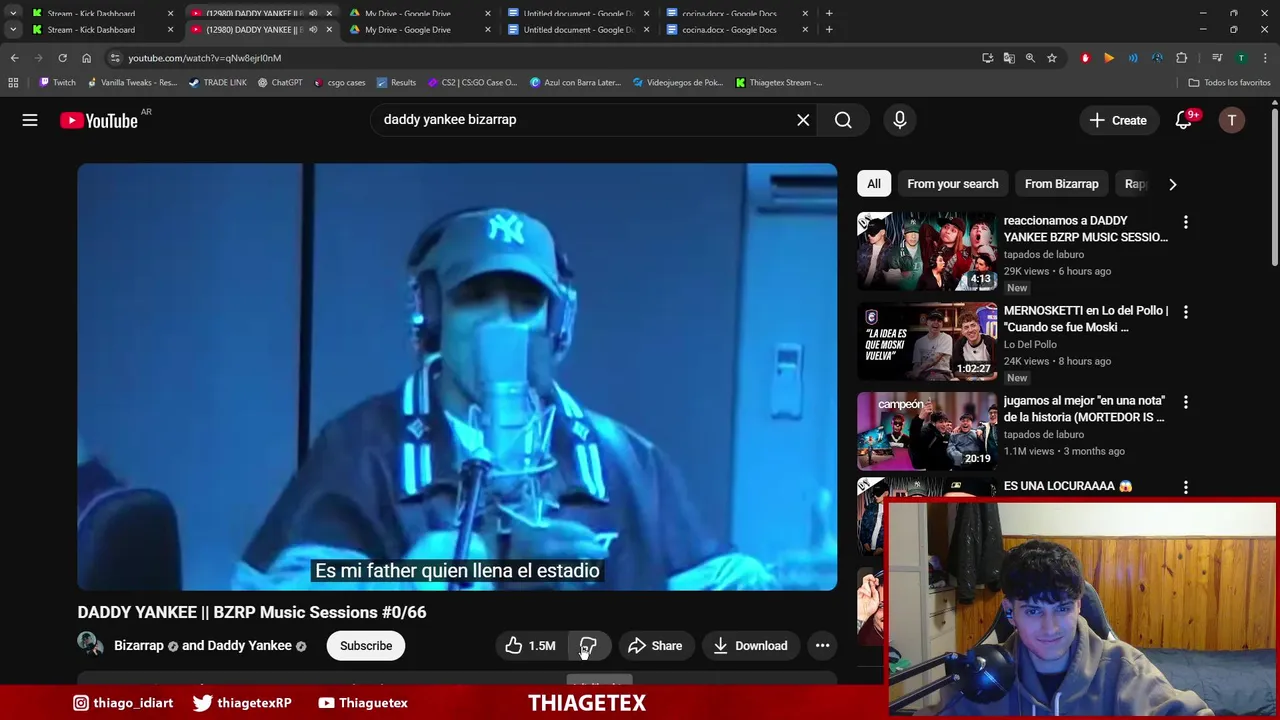Click the main video player to pause
Viewport: 1280px width, 720px height.
457,377
